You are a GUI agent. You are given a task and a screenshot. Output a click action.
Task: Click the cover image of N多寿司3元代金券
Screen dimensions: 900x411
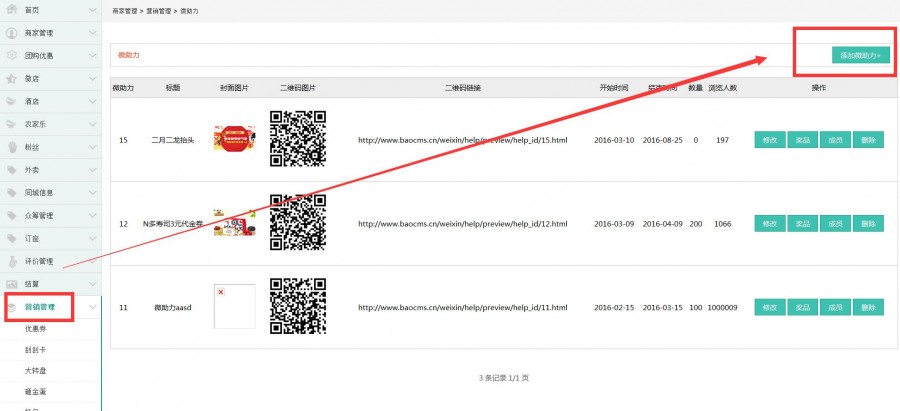pos(235,223)
